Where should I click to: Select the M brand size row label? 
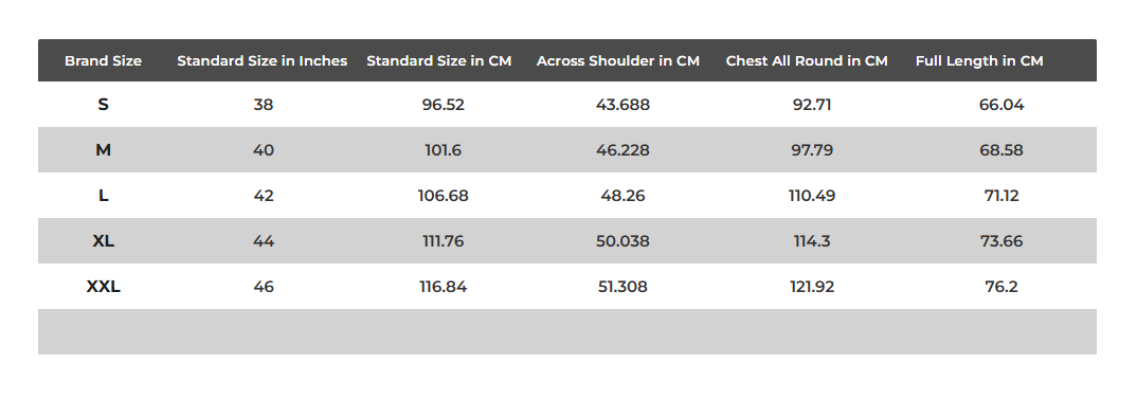click(x=103, y=150)
